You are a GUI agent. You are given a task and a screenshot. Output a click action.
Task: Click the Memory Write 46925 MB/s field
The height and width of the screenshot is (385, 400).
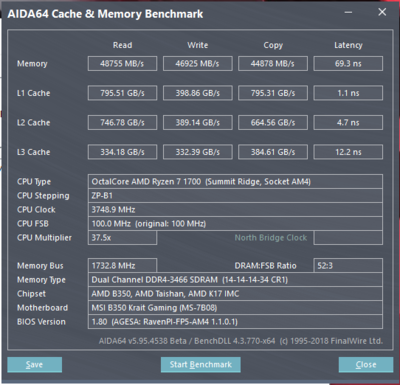tap(198, 64)
